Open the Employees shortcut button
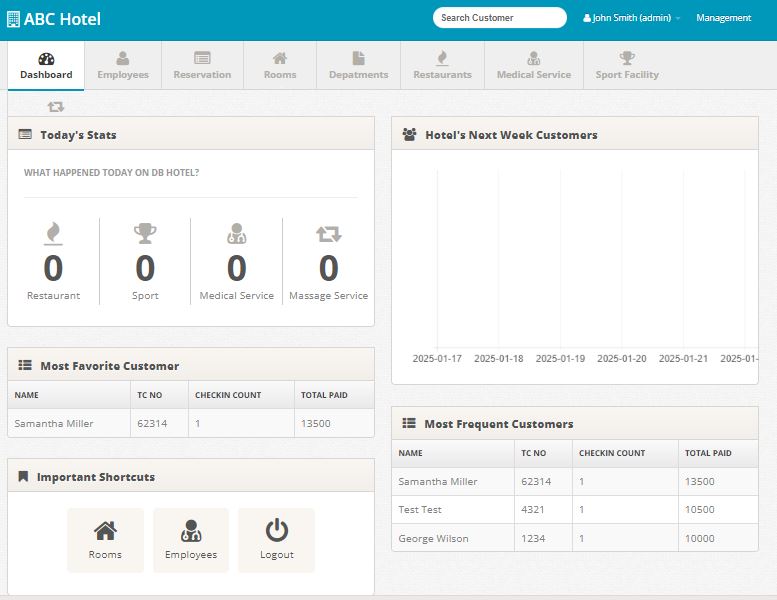This screenshot has width=777, height=600. [x=191, y=540]
